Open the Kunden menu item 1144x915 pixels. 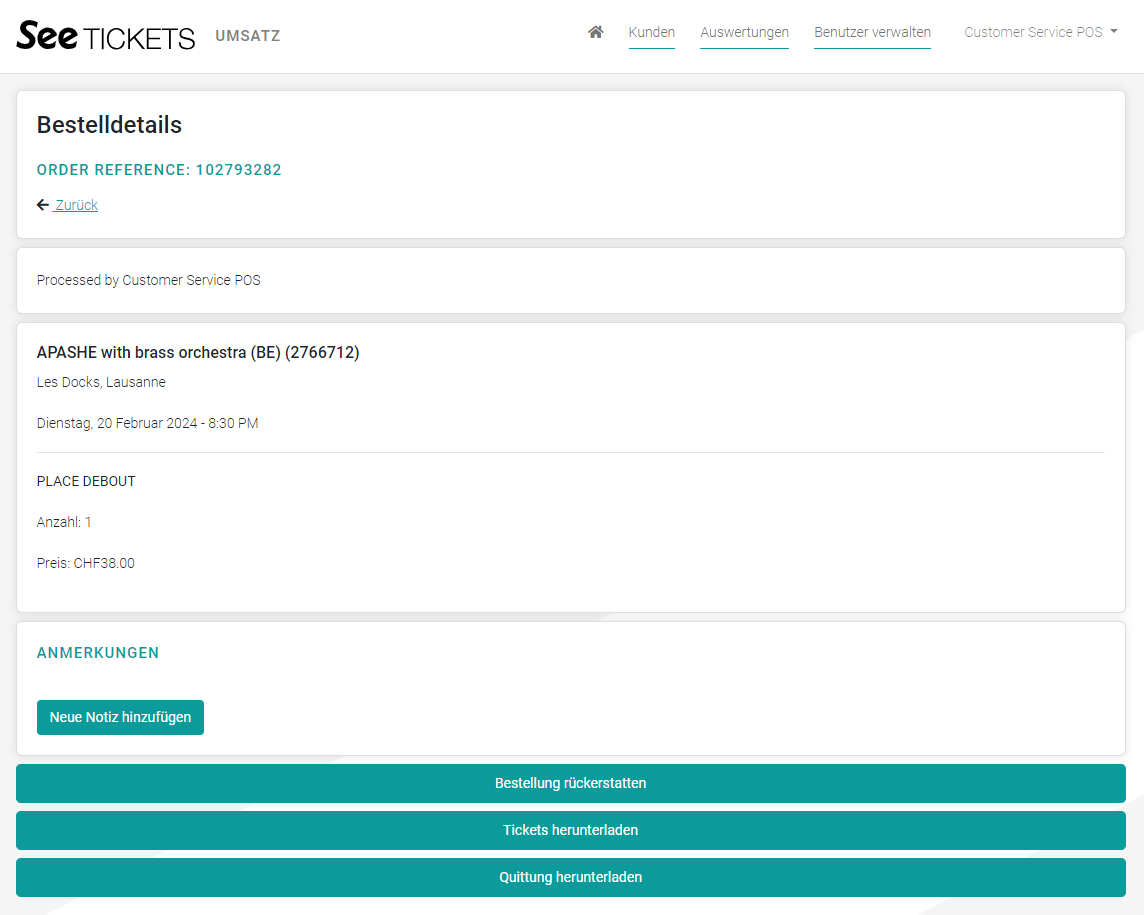click(x=651, y=32)
